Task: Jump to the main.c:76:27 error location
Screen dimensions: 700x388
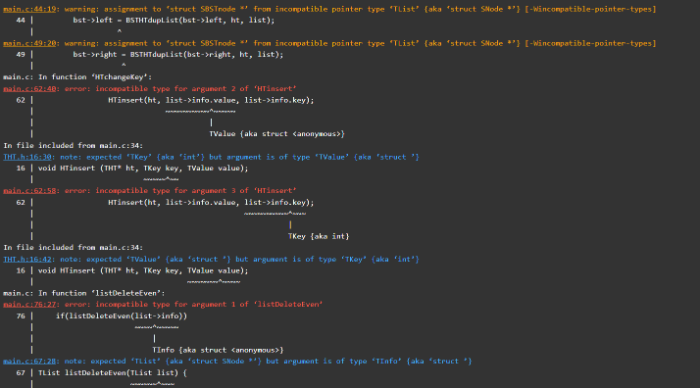Action: pos(29,305)
